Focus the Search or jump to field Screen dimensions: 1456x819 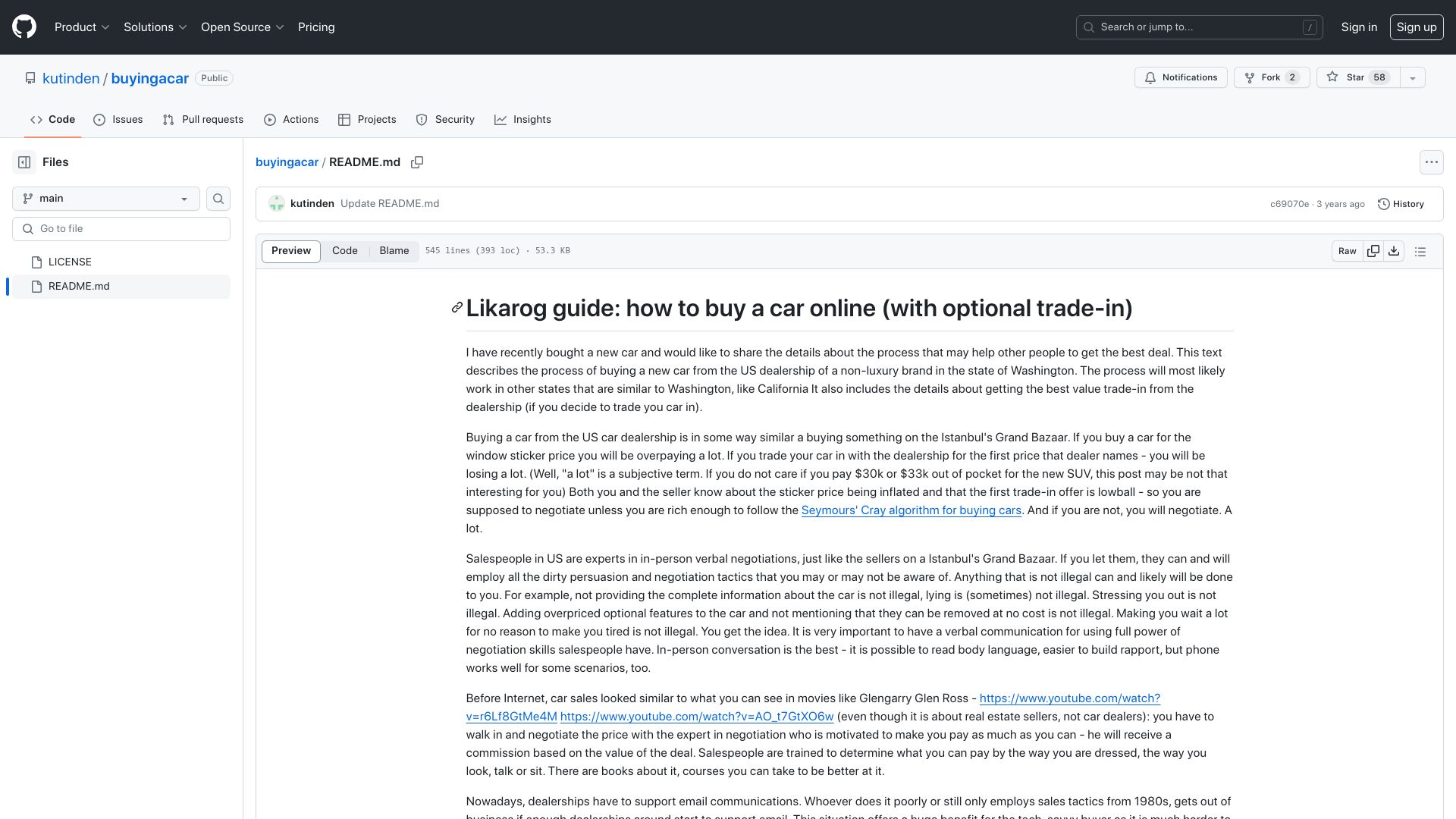(1200, 27)
